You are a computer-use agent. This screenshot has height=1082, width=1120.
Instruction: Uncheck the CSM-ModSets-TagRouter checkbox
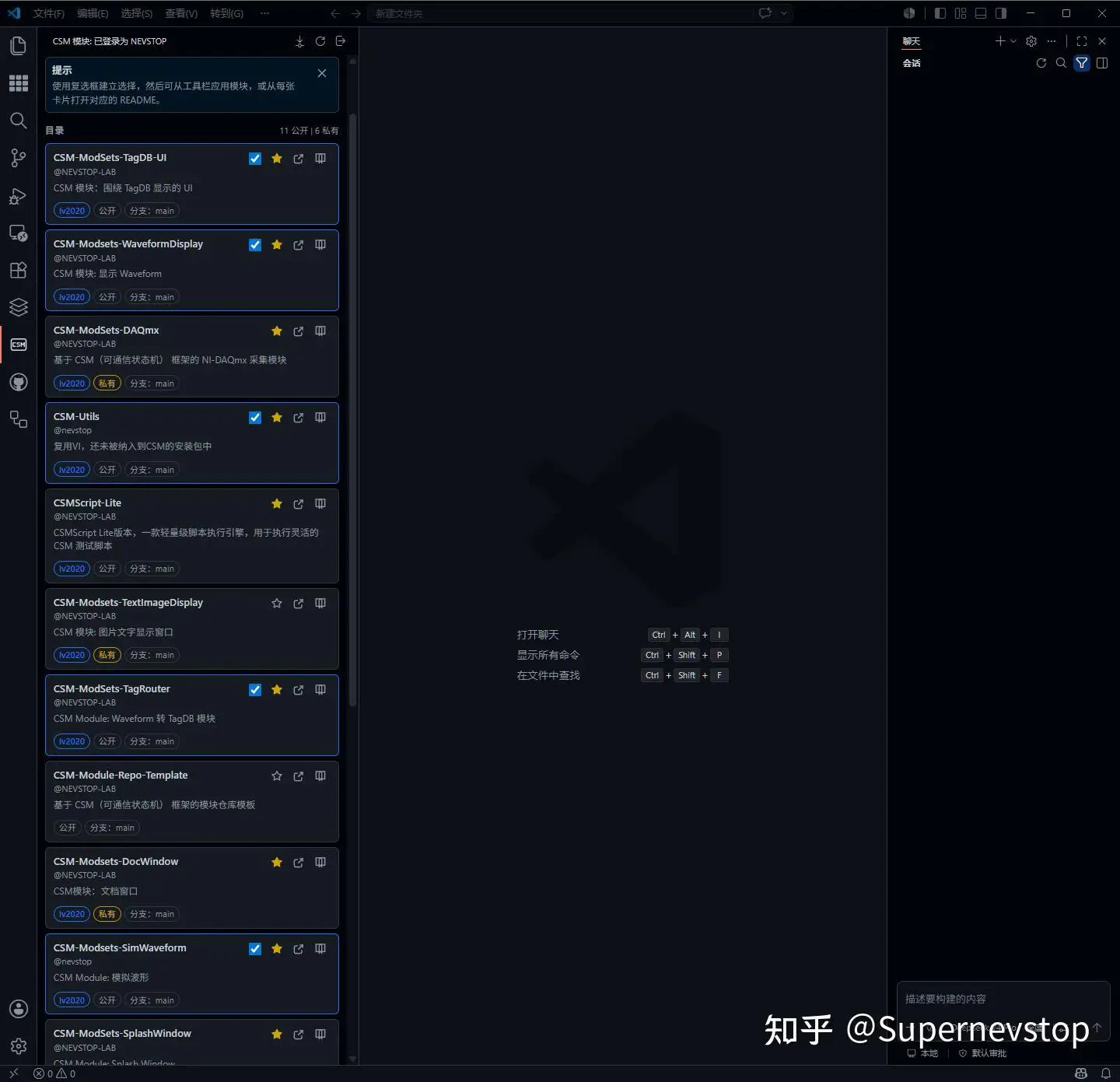[255, 690]
